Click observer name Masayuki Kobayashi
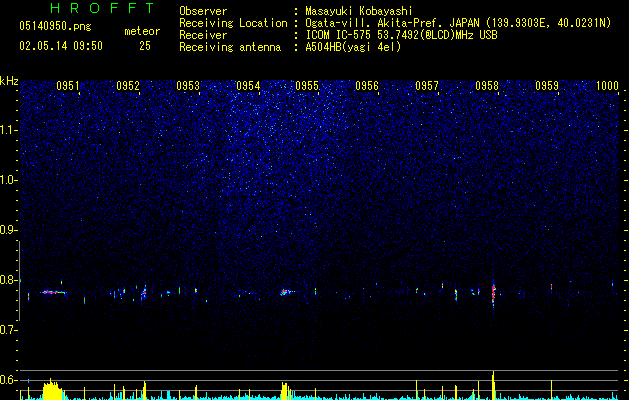This screenshot has height=400, width=629. point(359,11)
